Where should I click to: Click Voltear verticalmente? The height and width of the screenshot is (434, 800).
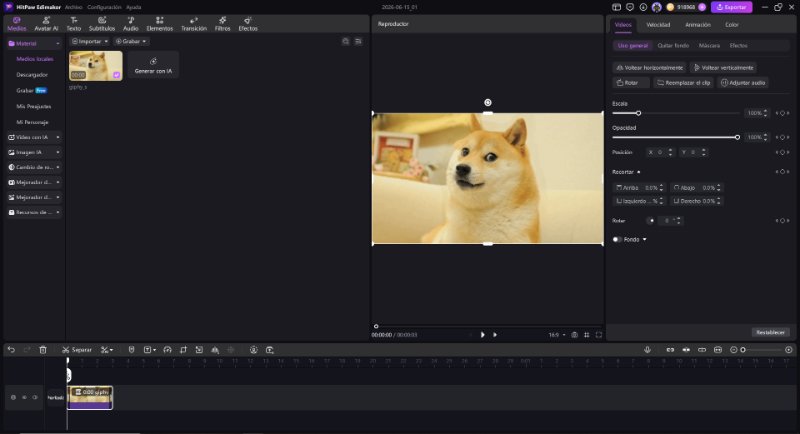[x=723, y=67]
